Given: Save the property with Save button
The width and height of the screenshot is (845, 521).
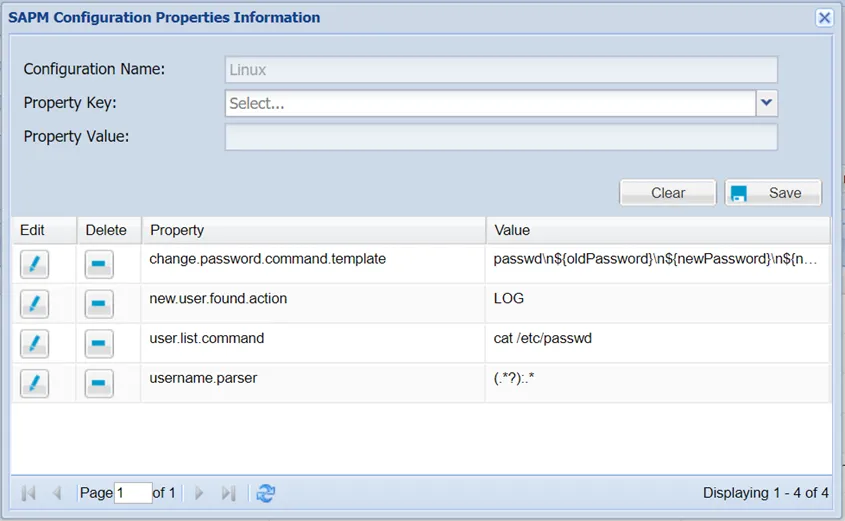Looking at the screenshot, I should tap(773, 193).
